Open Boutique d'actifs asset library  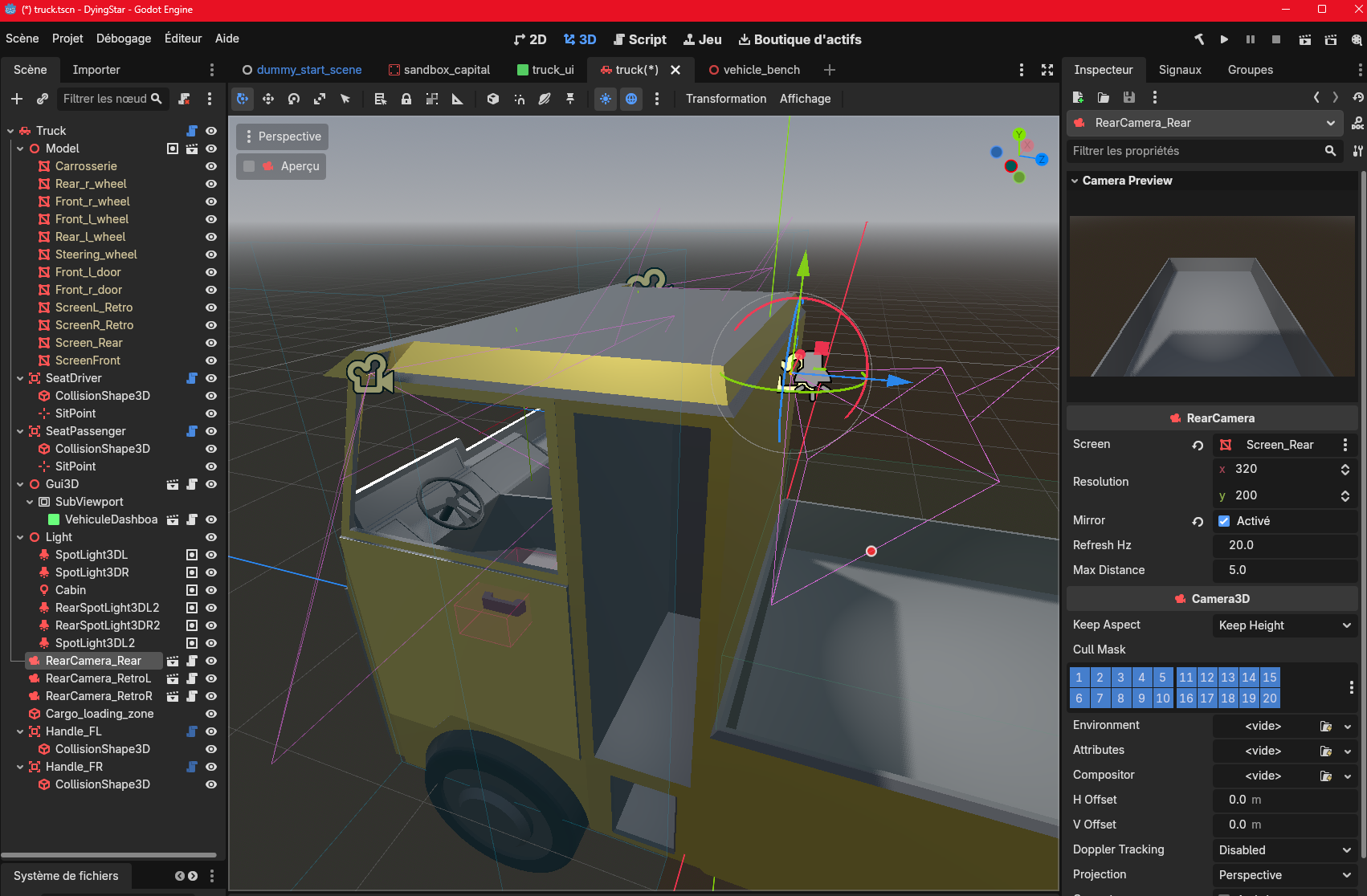pos(800,39)
